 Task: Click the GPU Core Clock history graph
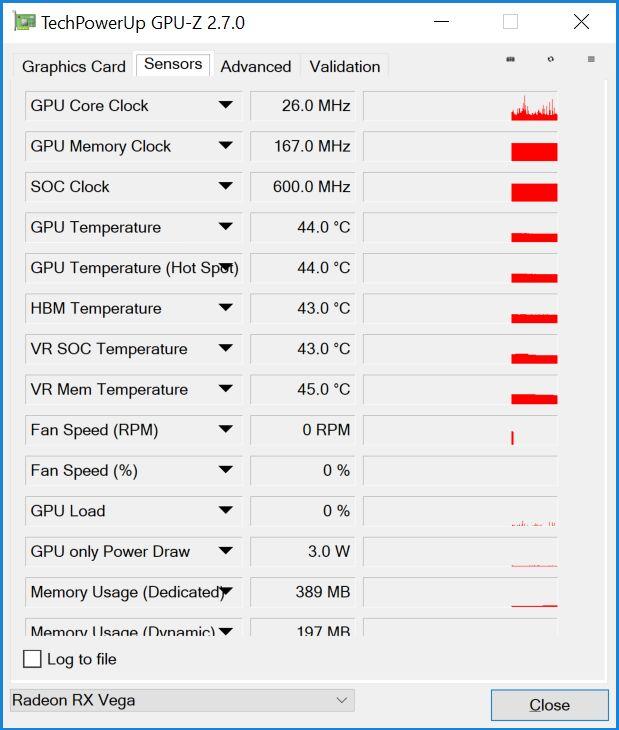(460, 106)
